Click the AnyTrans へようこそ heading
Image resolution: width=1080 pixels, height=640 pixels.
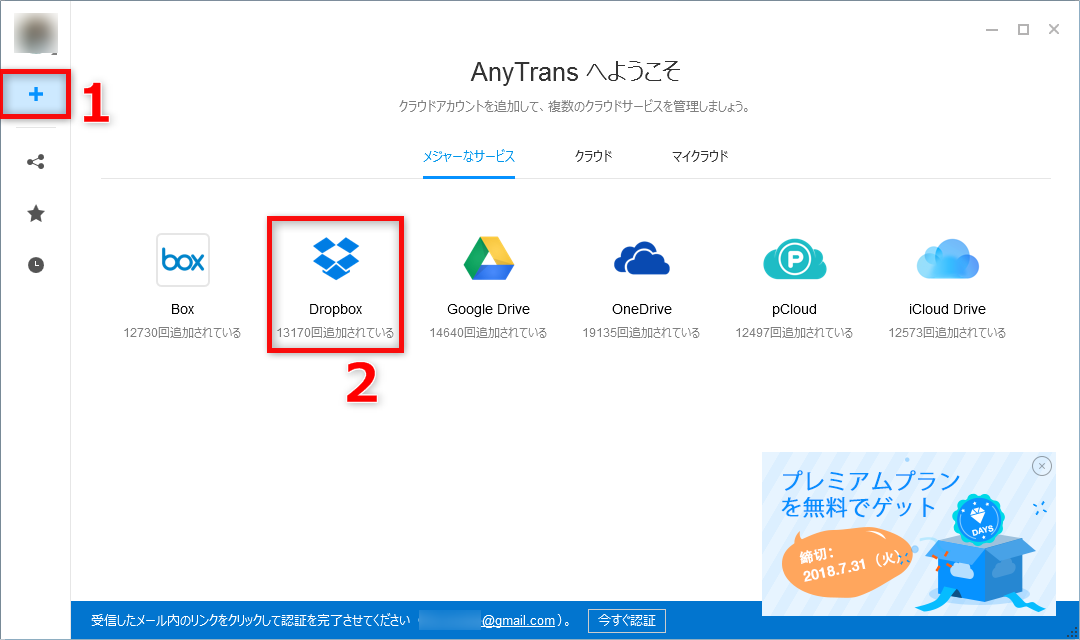pyautogui.click(x=576, y=72)
